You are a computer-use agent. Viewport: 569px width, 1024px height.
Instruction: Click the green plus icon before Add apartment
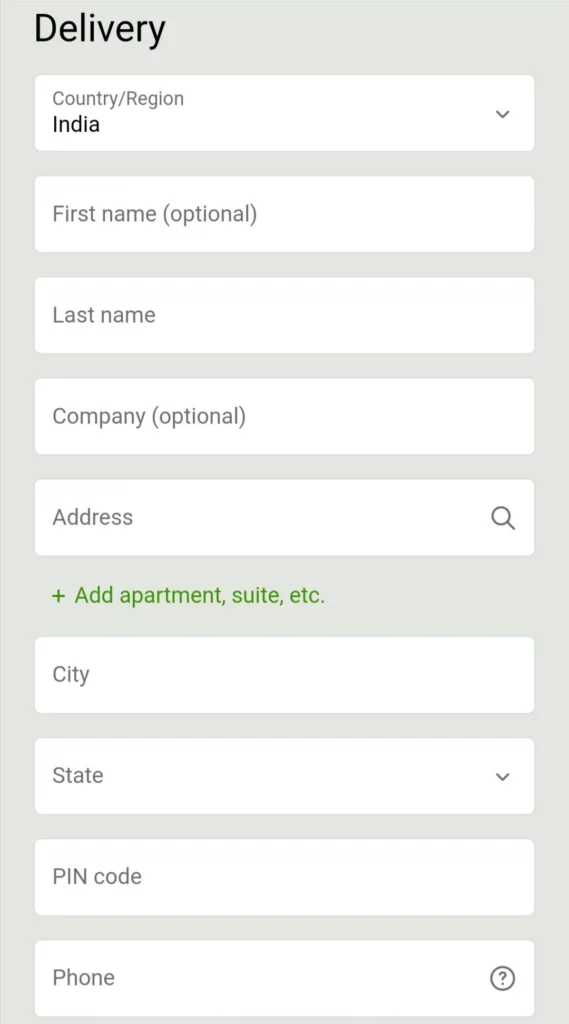pyautogui.click(x=59, y=596)
